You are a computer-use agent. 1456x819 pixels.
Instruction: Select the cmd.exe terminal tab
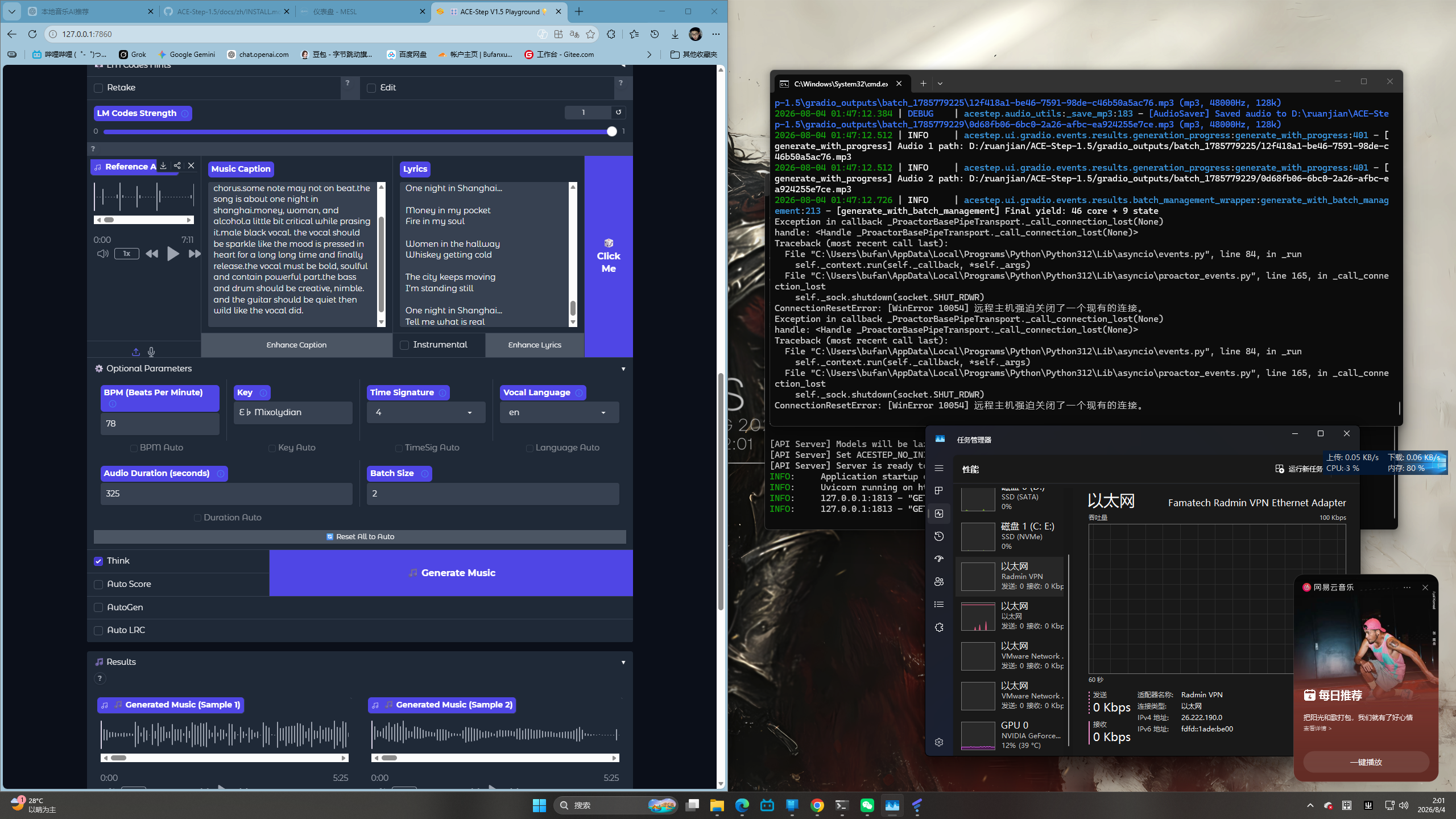pos(842,84)
